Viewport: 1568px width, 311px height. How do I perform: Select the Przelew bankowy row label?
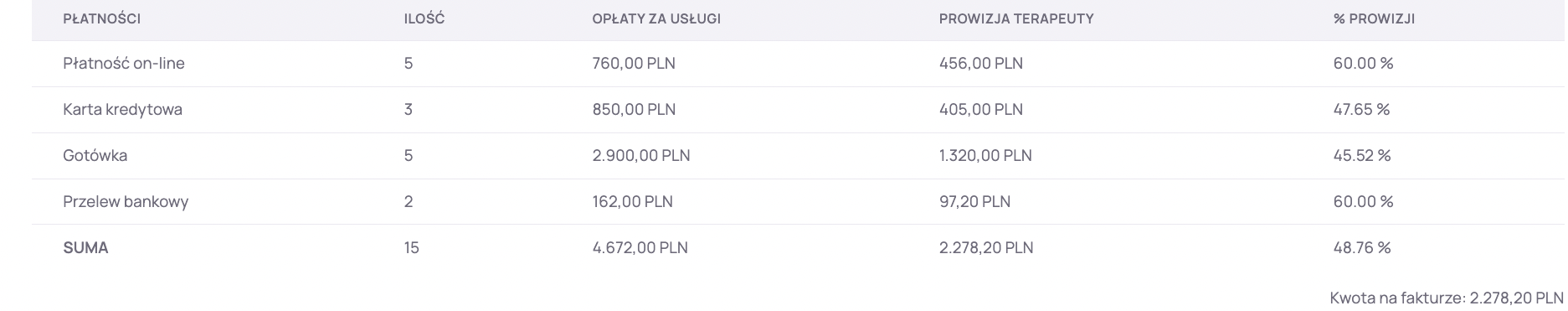(126, 201)
